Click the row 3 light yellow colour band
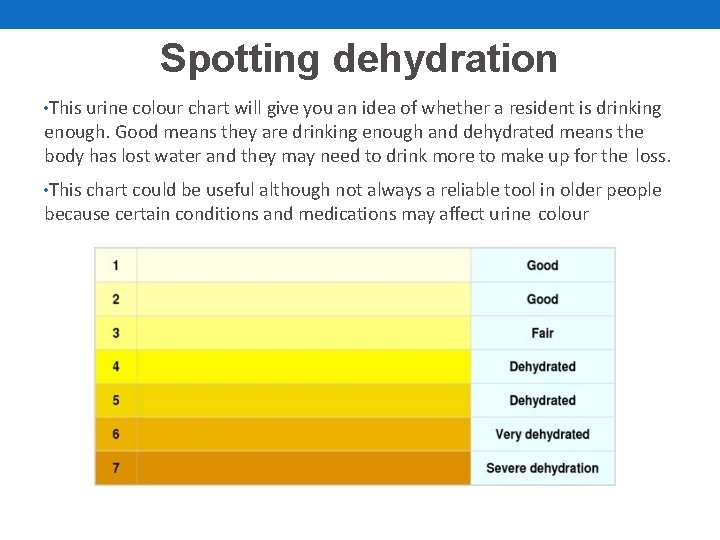Image resolution: width=720 pixels, height=540 pixels. click(303, 333)
